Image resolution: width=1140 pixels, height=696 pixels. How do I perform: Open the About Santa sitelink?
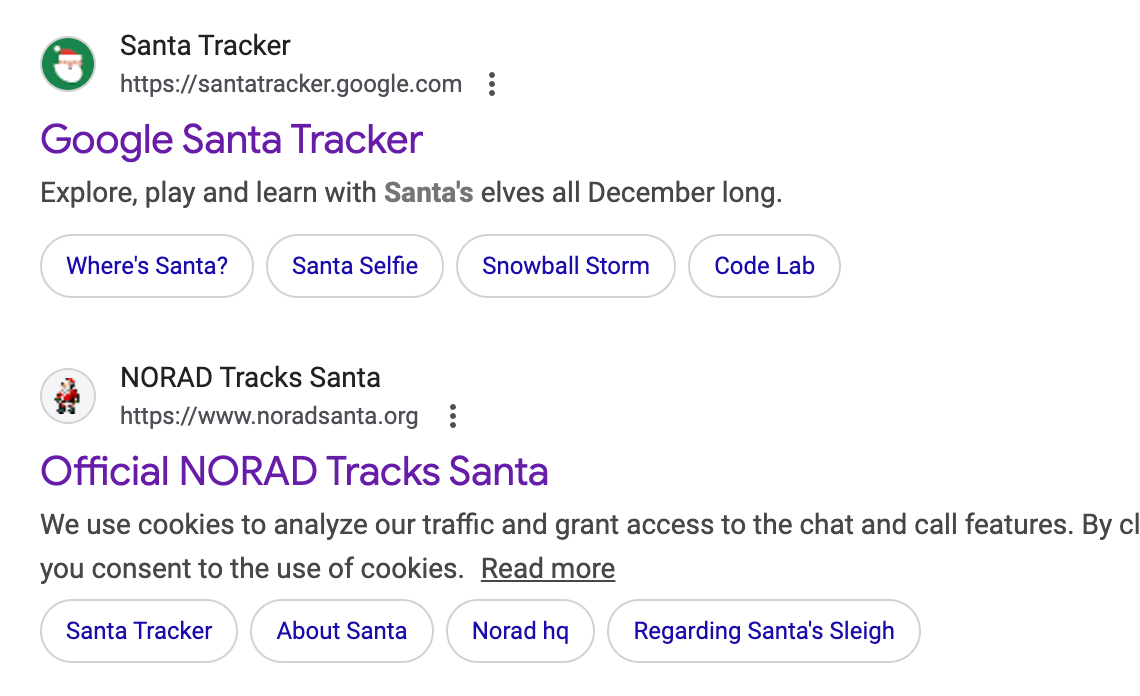pos(342,631)
